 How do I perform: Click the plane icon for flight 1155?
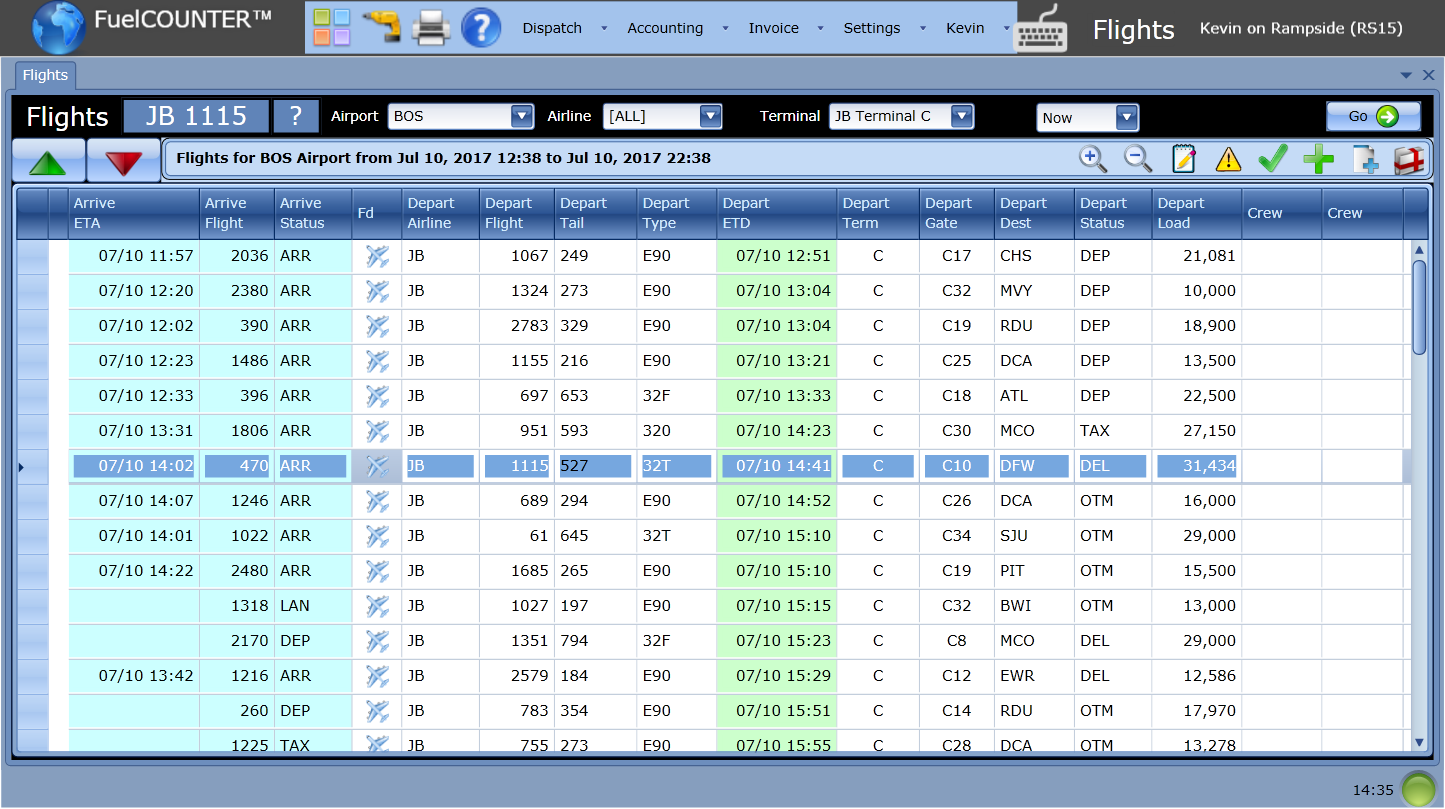coord(377,361)
